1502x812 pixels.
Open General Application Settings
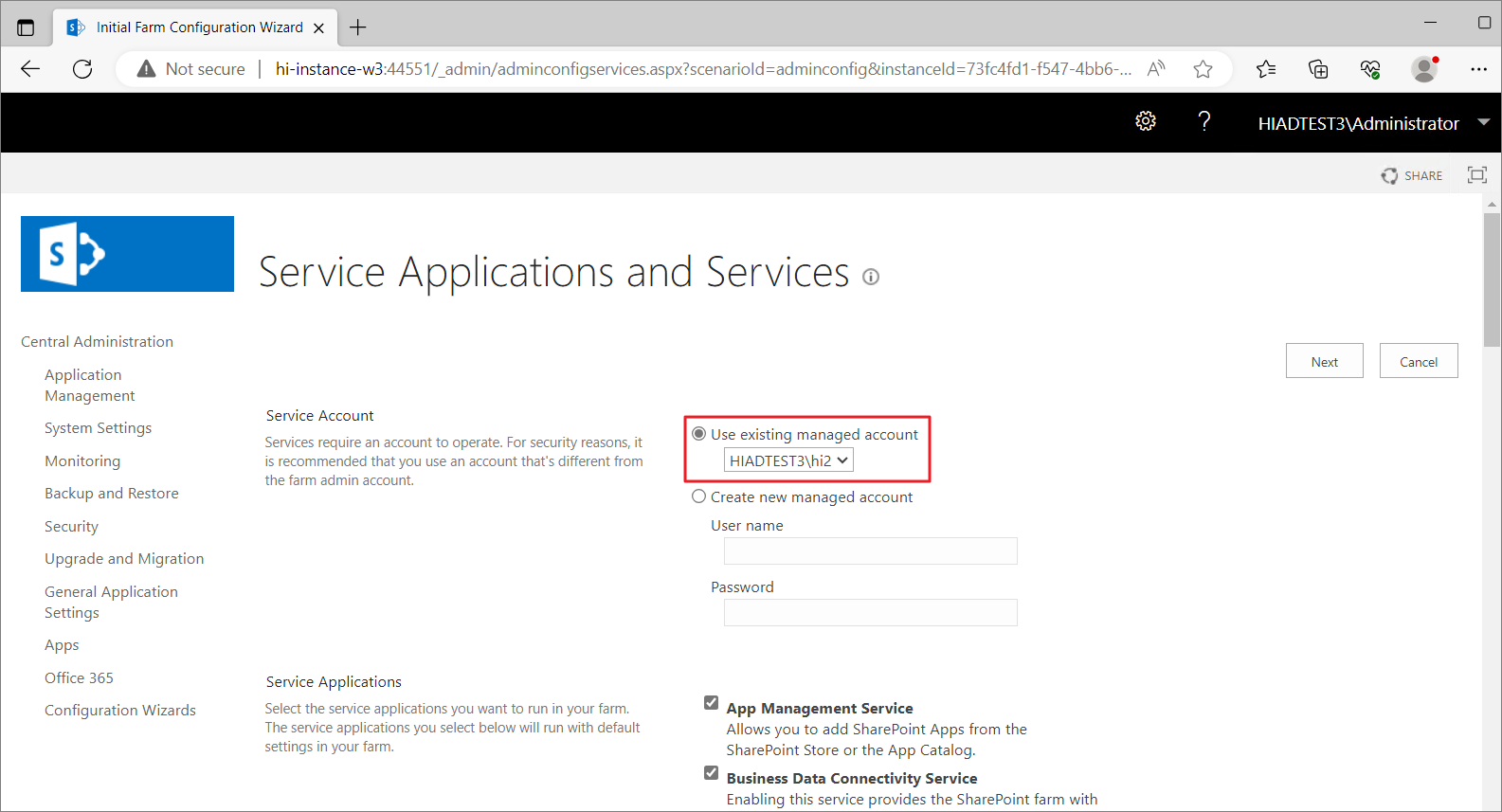click(x=111, y=602)
